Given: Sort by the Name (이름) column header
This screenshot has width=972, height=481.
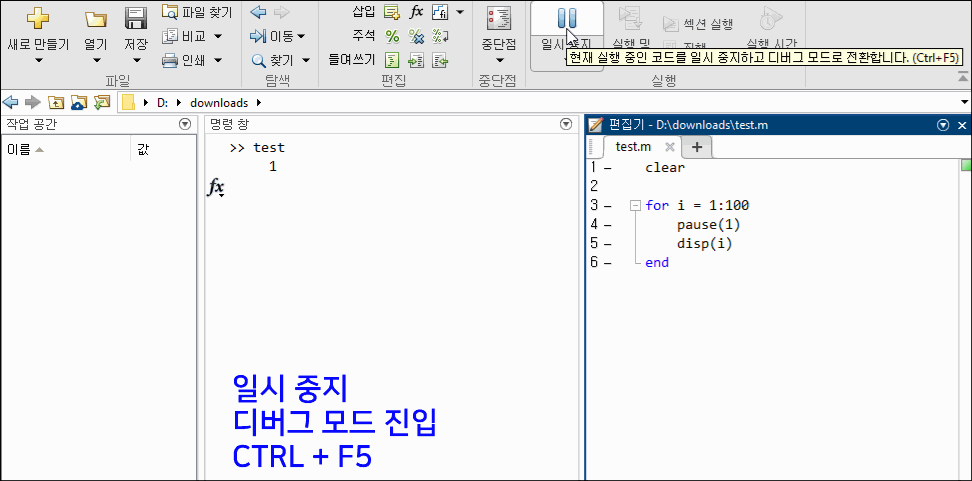Looking at the screenshot, I should [x=66, y=149].
